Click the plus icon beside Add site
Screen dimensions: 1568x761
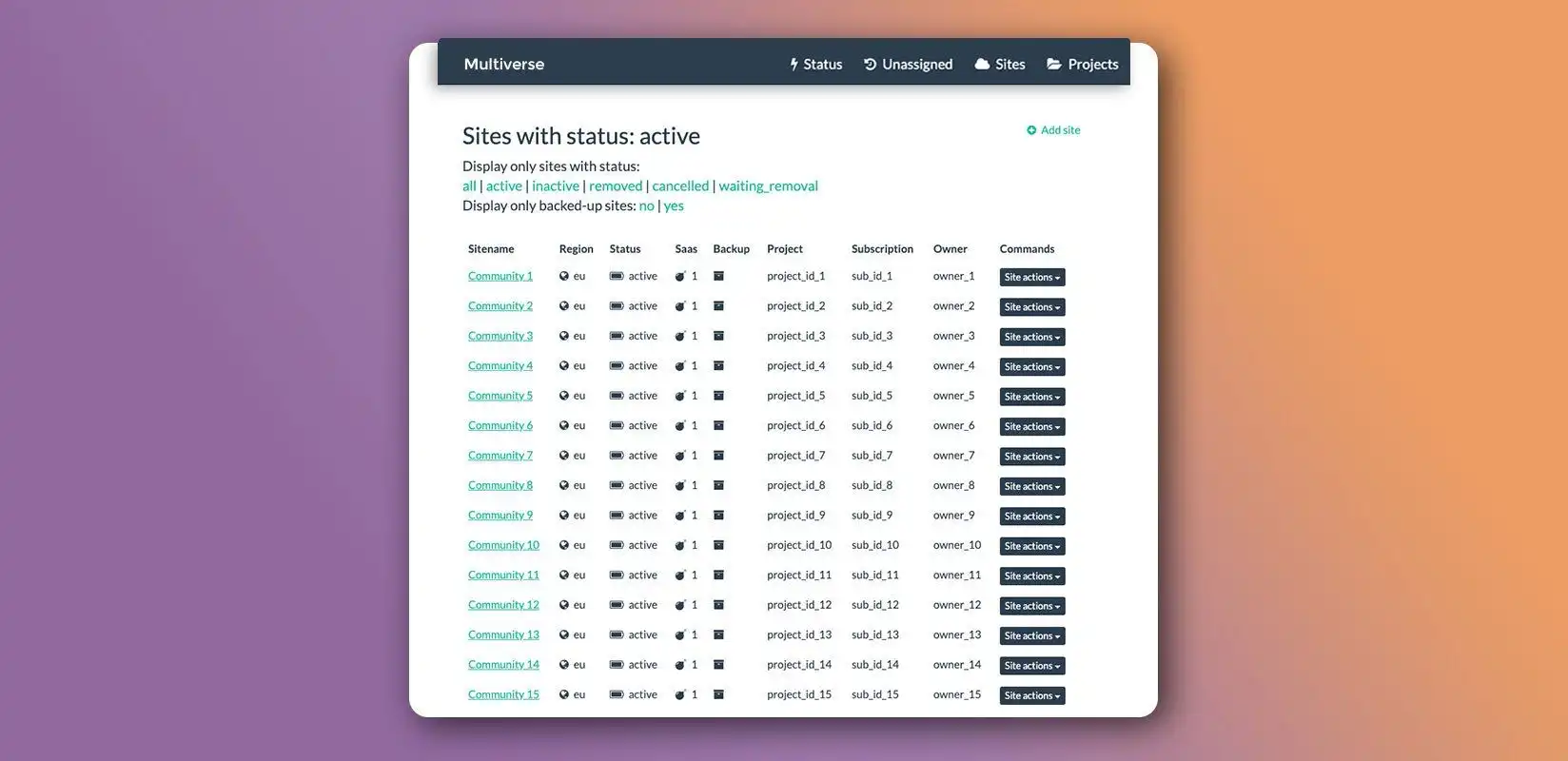click(1031, 130)
